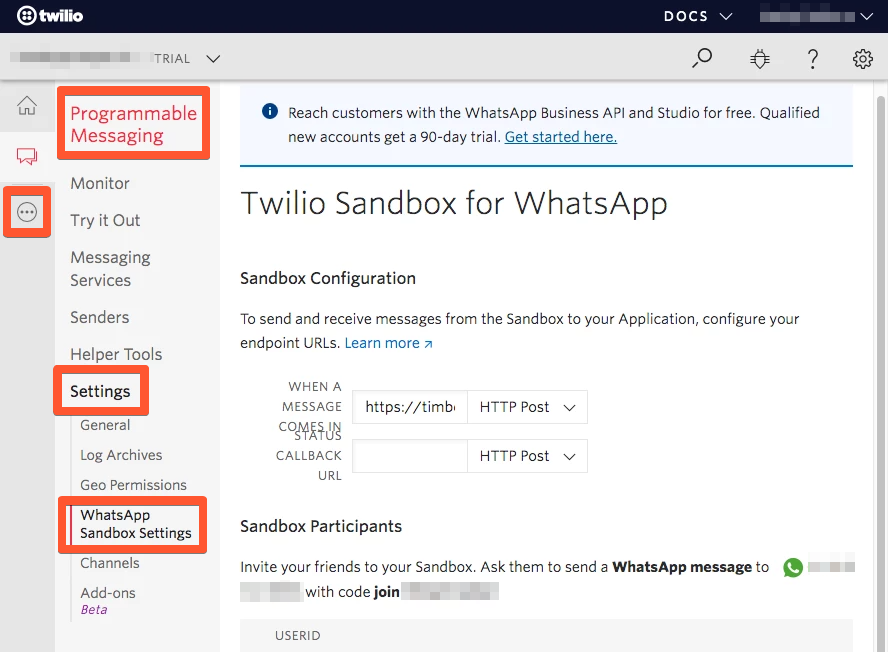This screenshot has height=652, width=888.
Task: Click the Sandbox Participants heading
Action: coord(321,526)
